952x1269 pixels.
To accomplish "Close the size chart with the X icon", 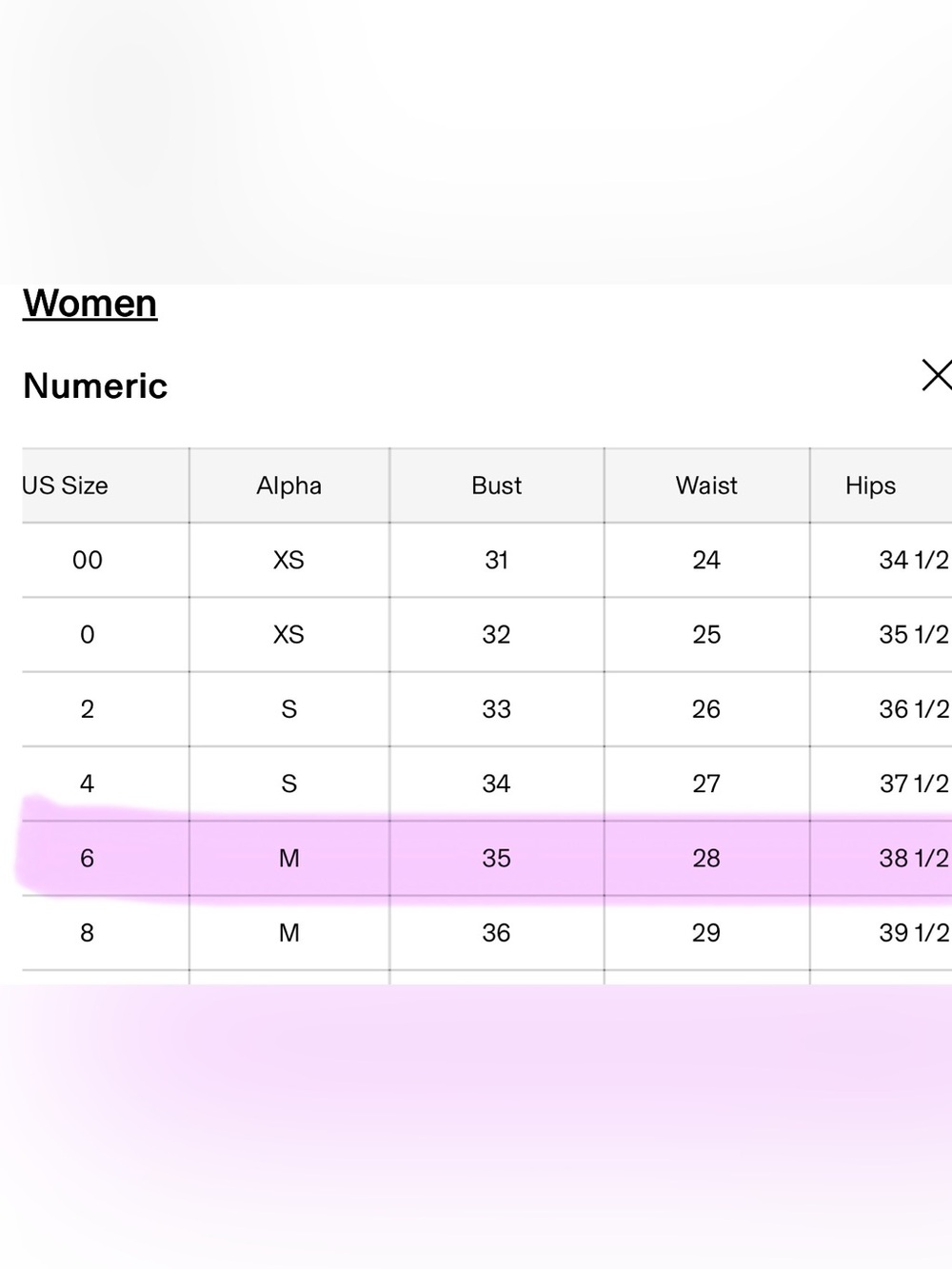I will click(937, 375).
